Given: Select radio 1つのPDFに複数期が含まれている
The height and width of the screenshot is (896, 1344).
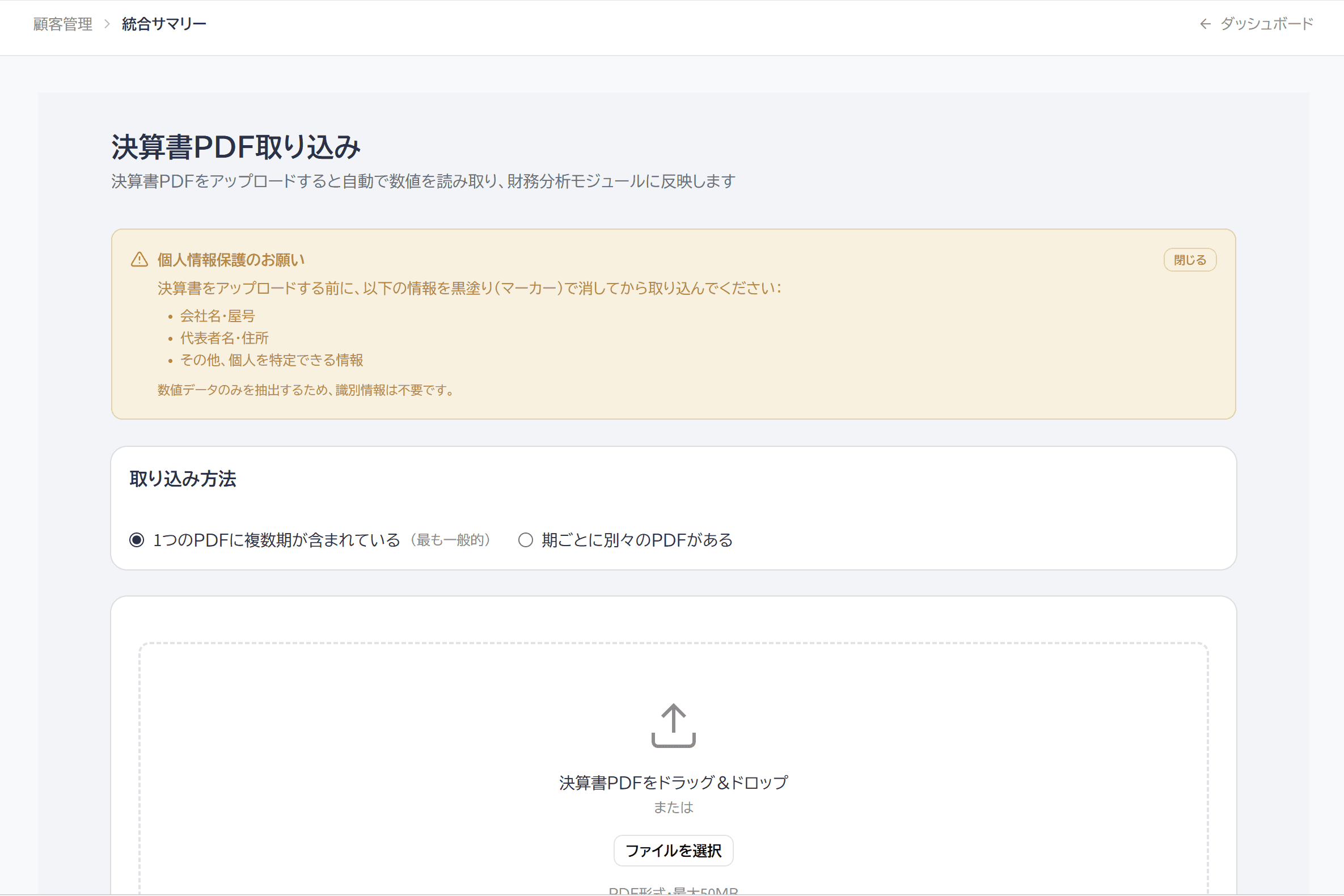Looking at the screenshot, I should [137, 540].
